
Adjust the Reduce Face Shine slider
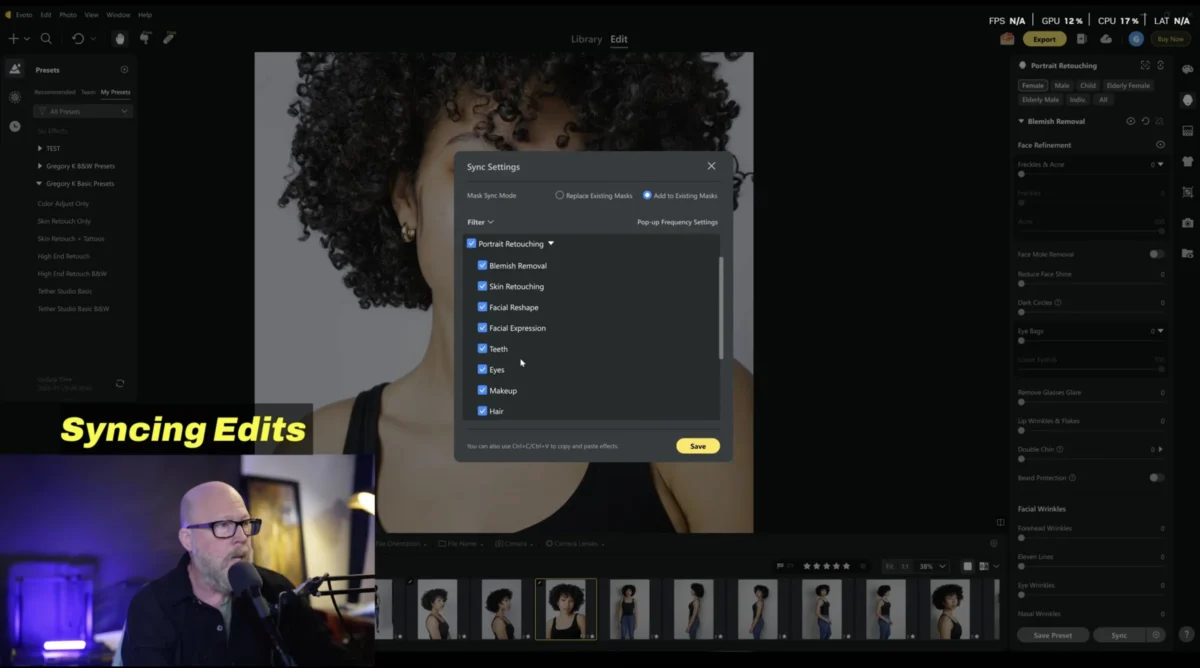(1091, 283)
